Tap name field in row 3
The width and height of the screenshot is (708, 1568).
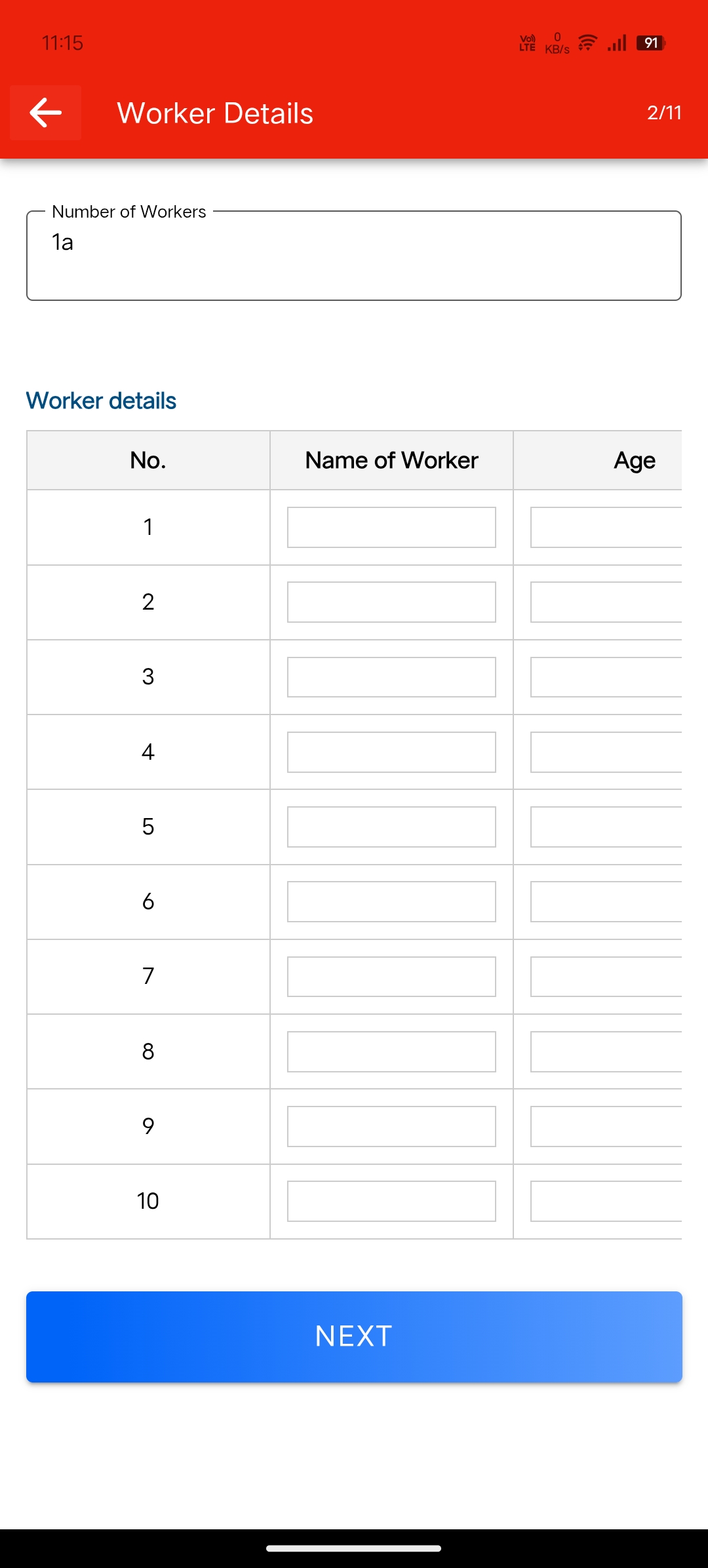pos(391,677)
